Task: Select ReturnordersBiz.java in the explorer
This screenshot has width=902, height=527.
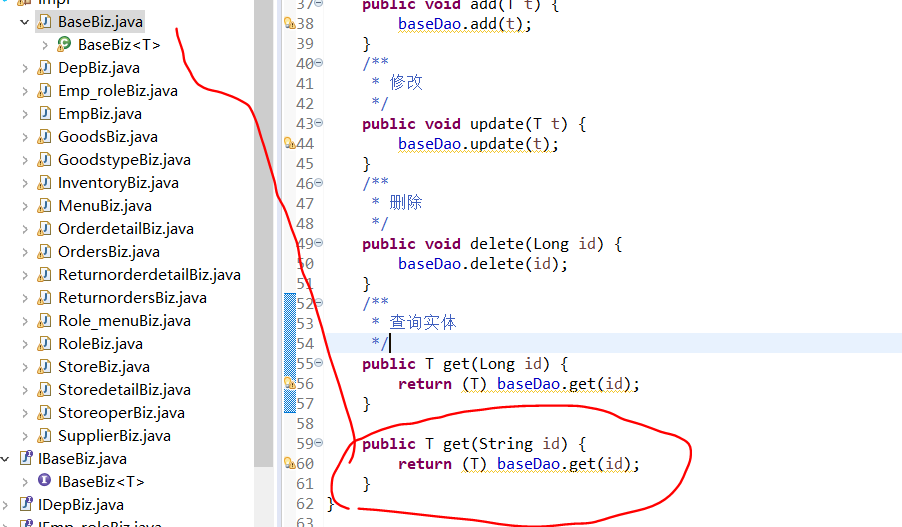Action: (132, 298)
